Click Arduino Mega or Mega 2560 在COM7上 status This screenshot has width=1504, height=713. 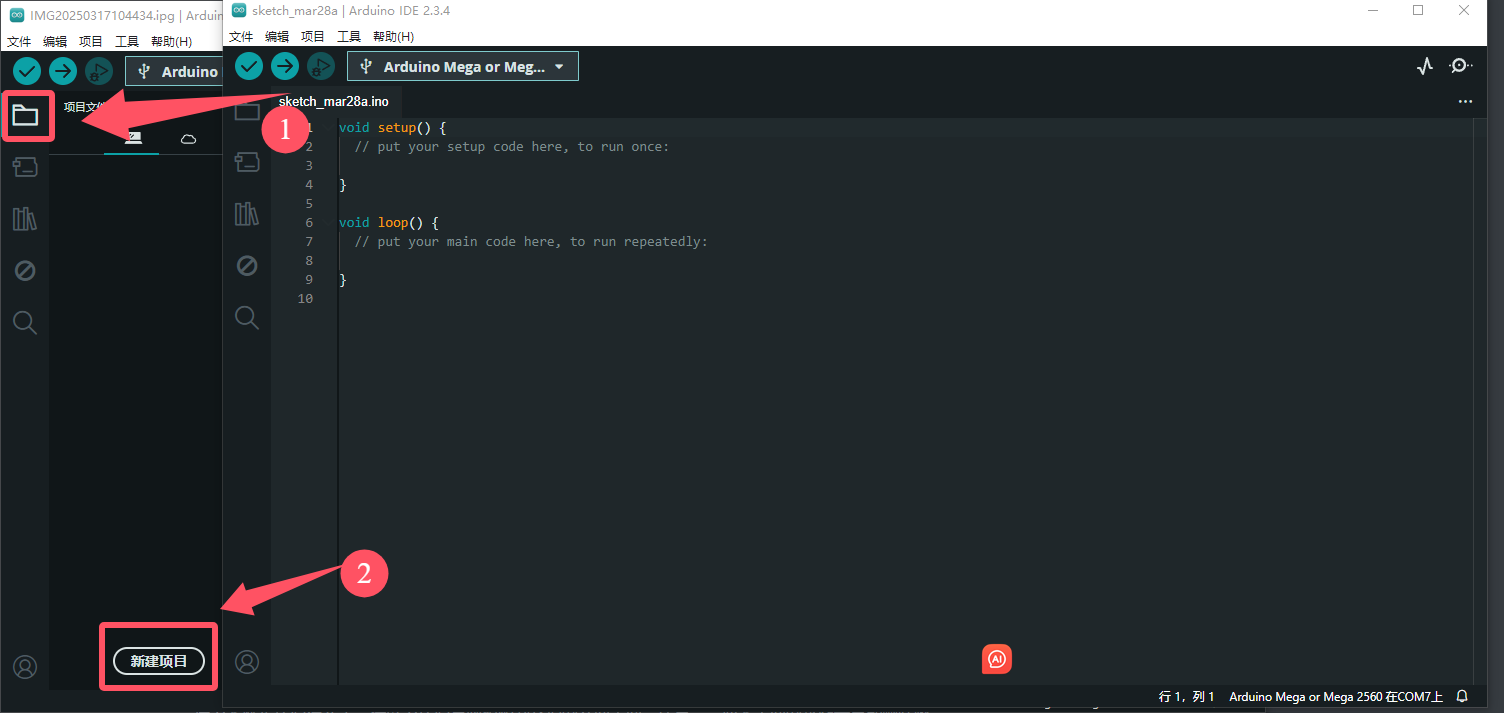click(x=1335, y=696)
